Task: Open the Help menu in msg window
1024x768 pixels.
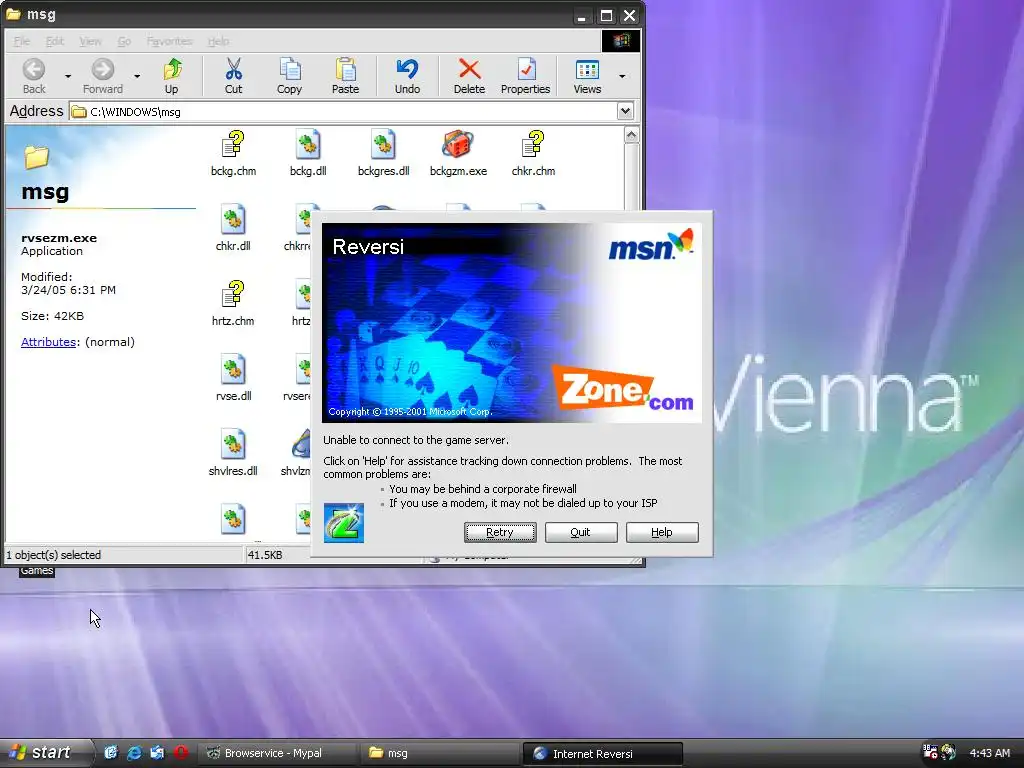Action: [x=218, y=41]
